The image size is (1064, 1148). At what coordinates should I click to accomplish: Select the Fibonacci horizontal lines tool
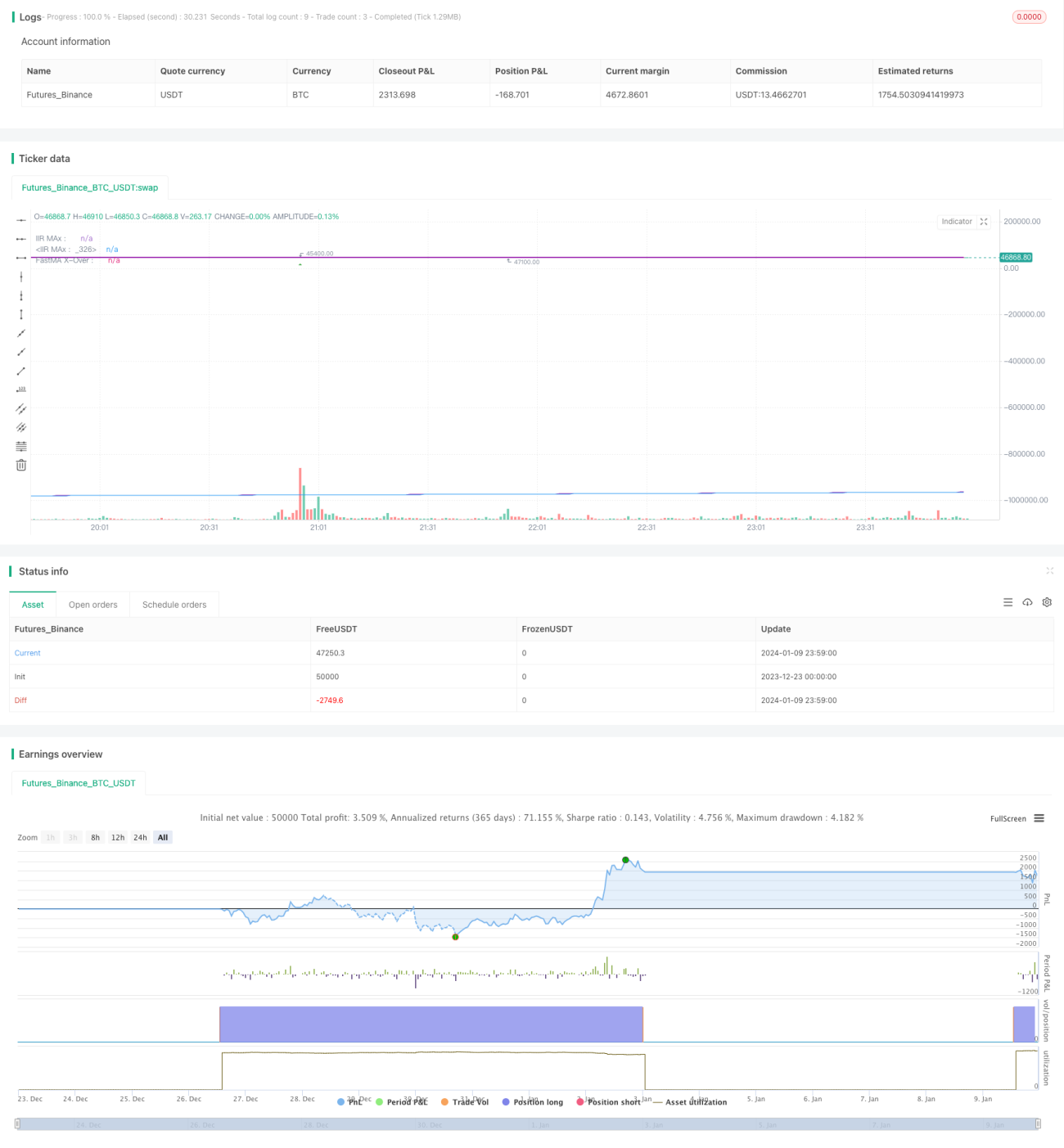click(21, 446)
